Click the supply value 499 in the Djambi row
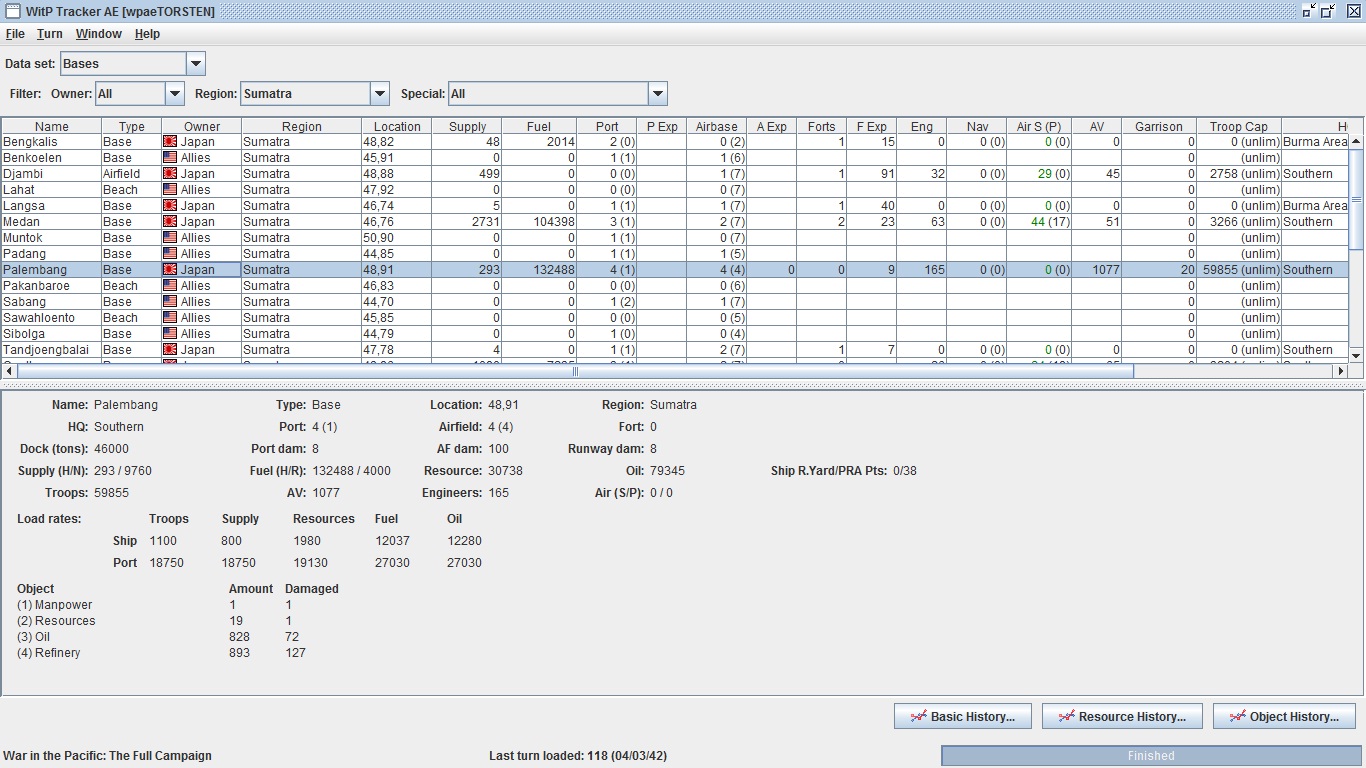The width and height of the screenshot is (1366, 768). pyautogui.click(x=489, y=174)
